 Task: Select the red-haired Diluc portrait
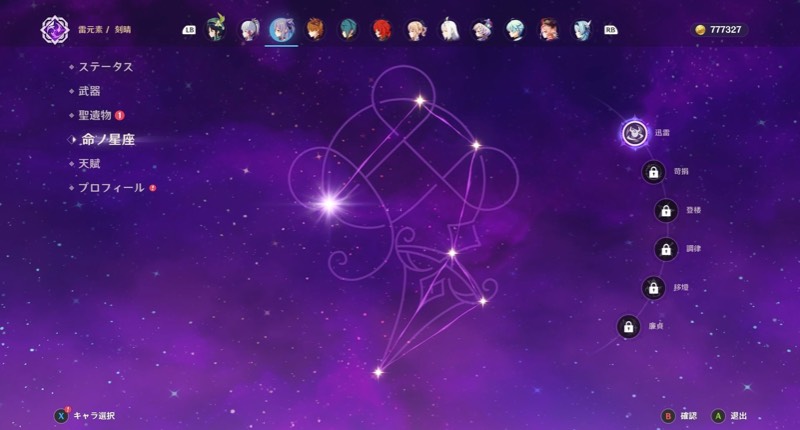click(x=382, y=30)
